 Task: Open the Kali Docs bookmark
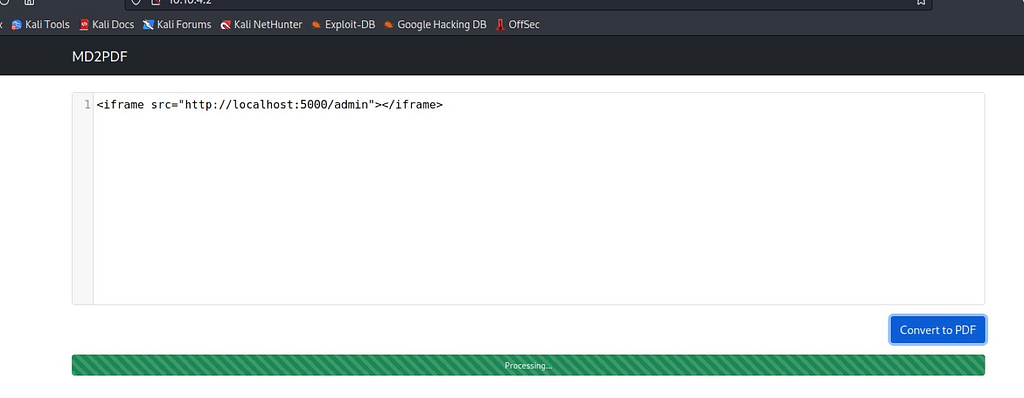106,25
